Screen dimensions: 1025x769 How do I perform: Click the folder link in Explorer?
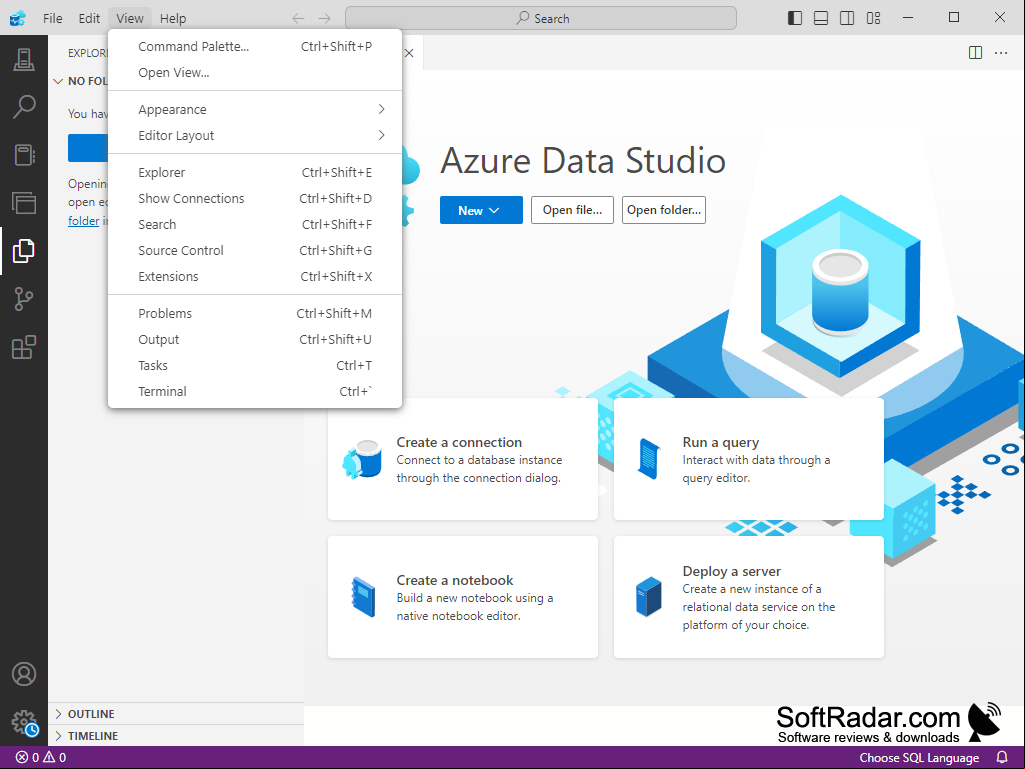[84, 221]
